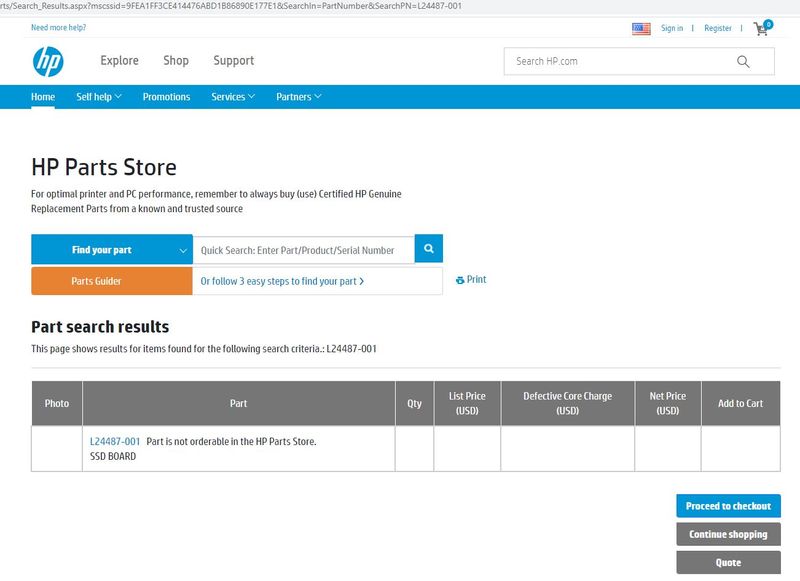The height and width of the screenshot is (581, 800).
Task: Click the US flag country selector
Action: point(641,29)
